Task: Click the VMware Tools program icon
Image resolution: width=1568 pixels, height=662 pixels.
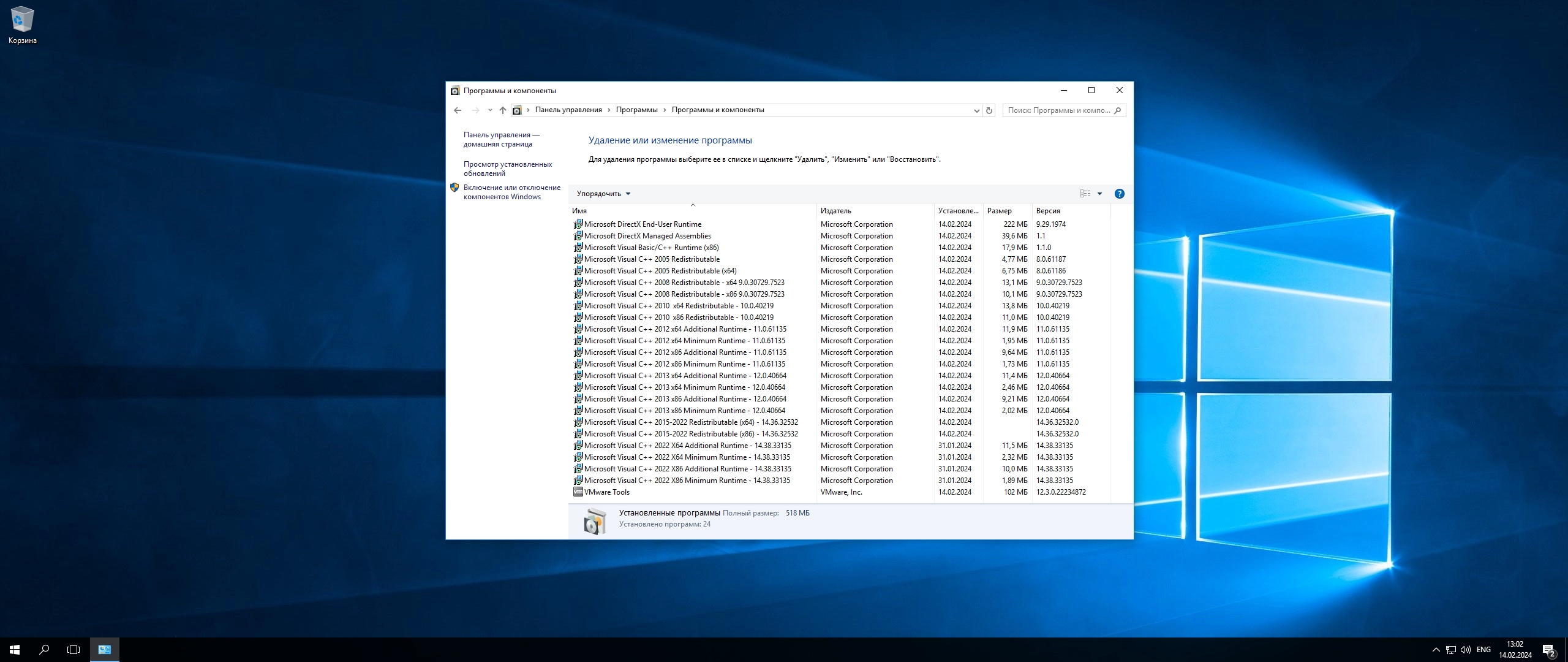Action: (578, 492)
